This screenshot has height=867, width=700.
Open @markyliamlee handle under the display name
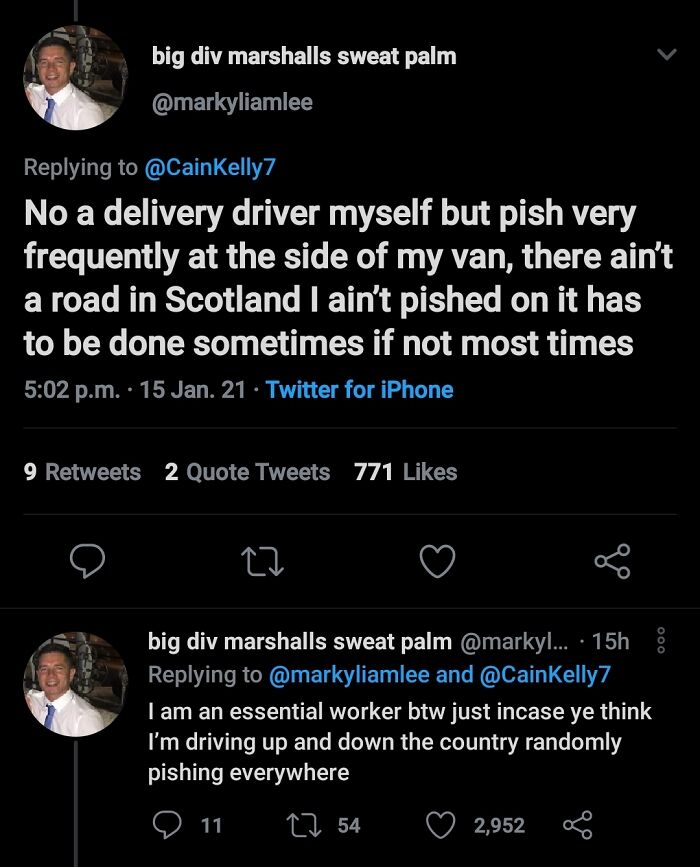click(232, 102)
